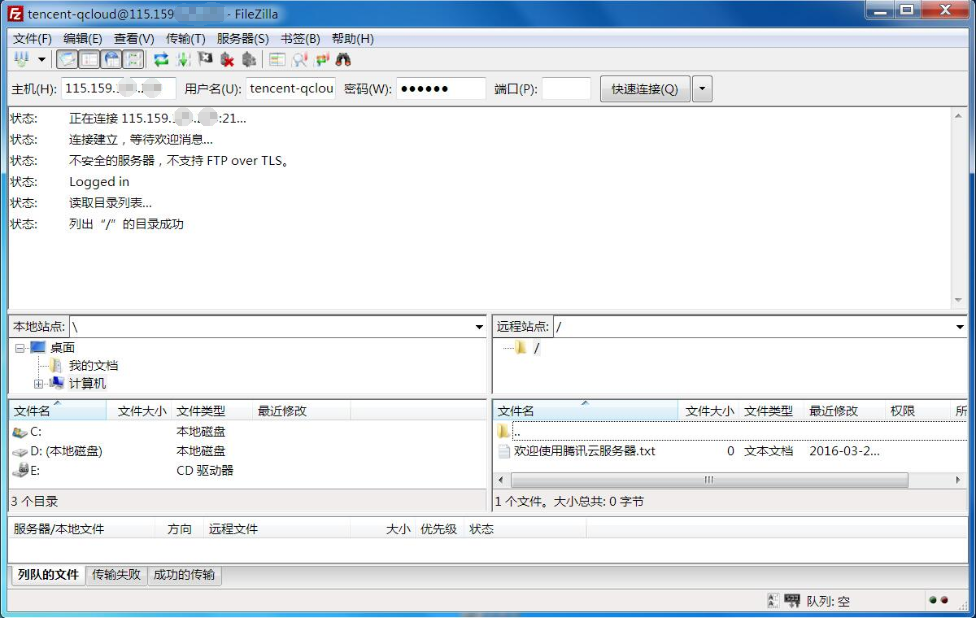Click the reconnect to server icon
This screenshot has height=618, width=976.
click(x=249, y=60)
